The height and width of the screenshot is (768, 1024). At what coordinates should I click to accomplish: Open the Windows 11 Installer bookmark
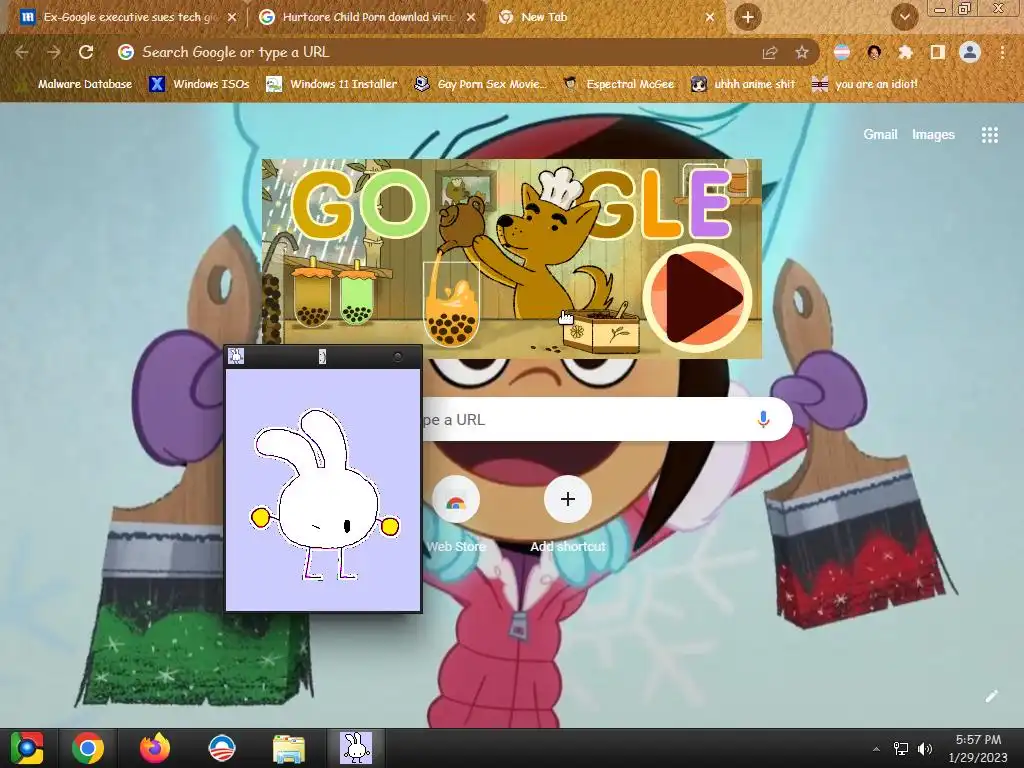332,84
